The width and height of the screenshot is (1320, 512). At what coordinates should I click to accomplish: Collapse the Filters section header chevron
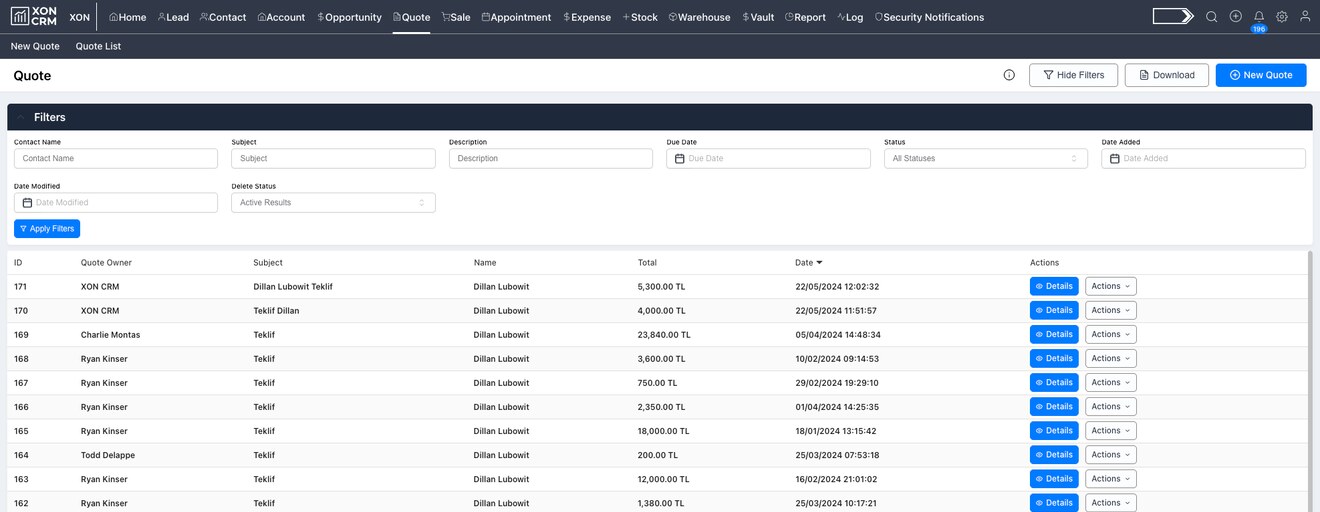21,117
